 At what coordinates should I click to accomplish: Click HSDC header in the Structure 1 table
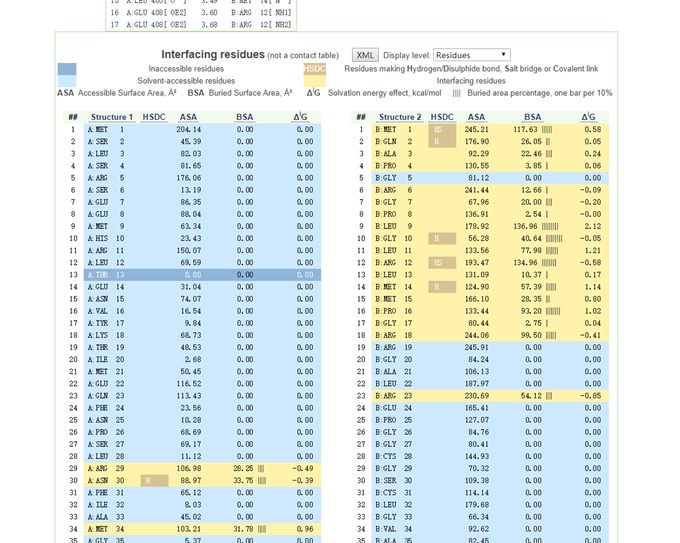[154, 117]
